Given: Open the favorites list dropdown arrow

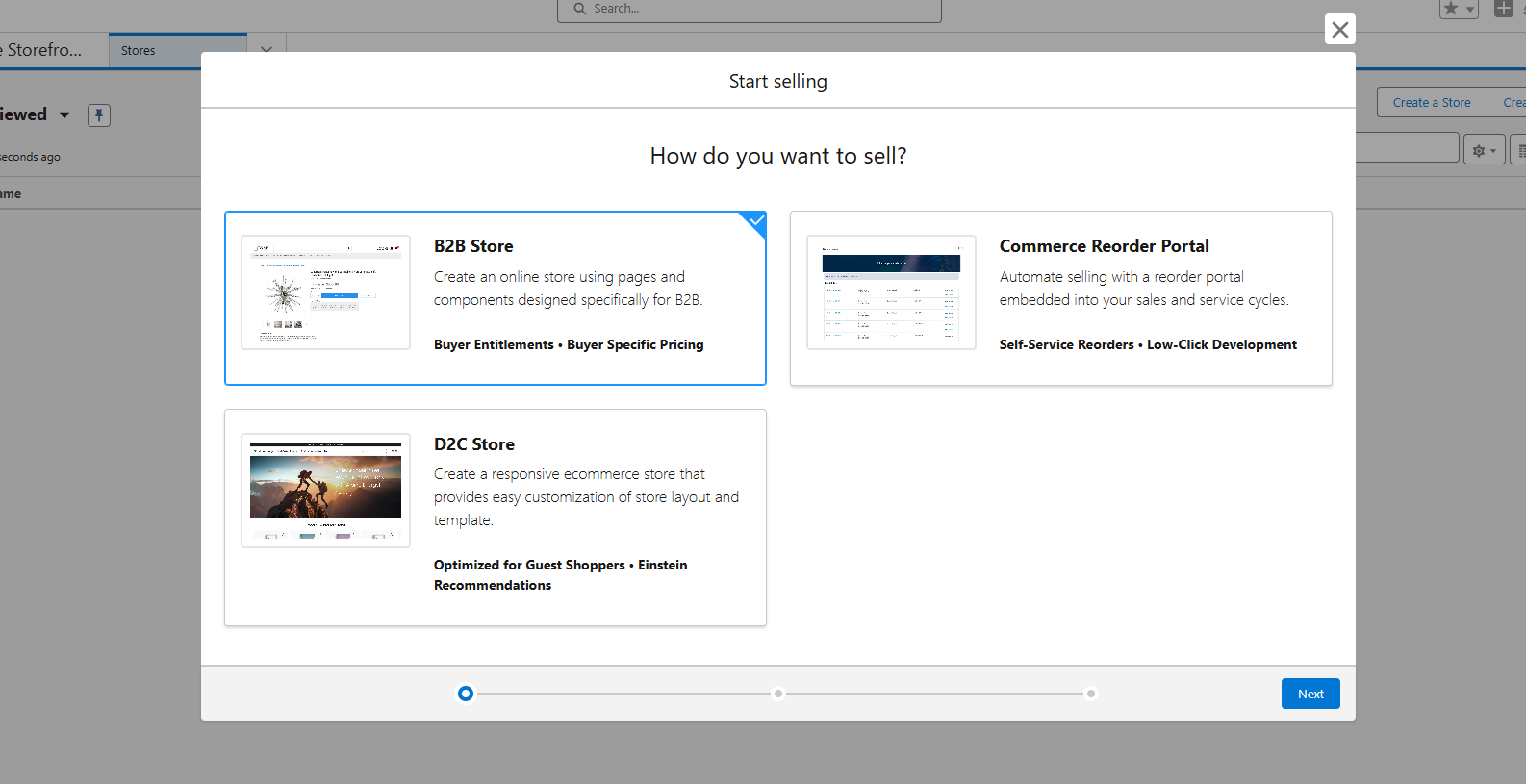Looking at the screenshot, I should pyautogui.click(x=1470, y=10).
